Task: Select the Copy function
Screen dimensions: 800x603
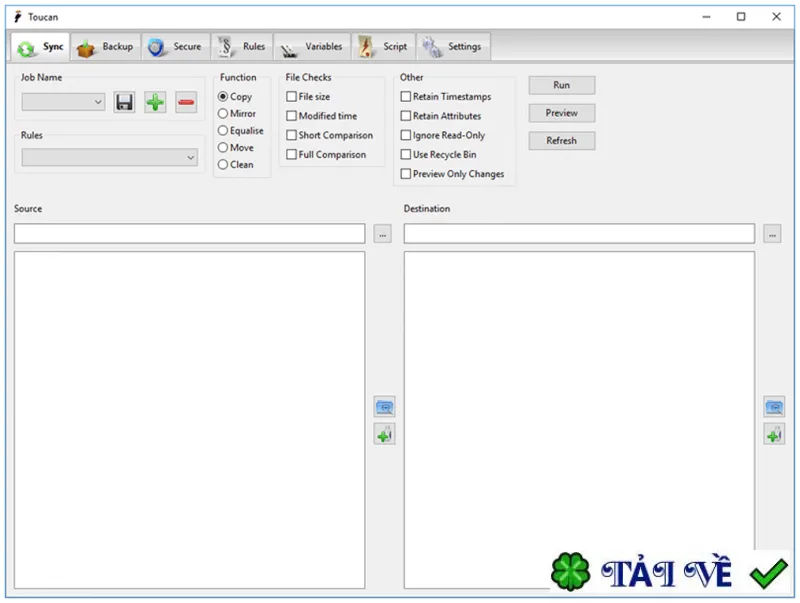Action: [x=235, y=96]
